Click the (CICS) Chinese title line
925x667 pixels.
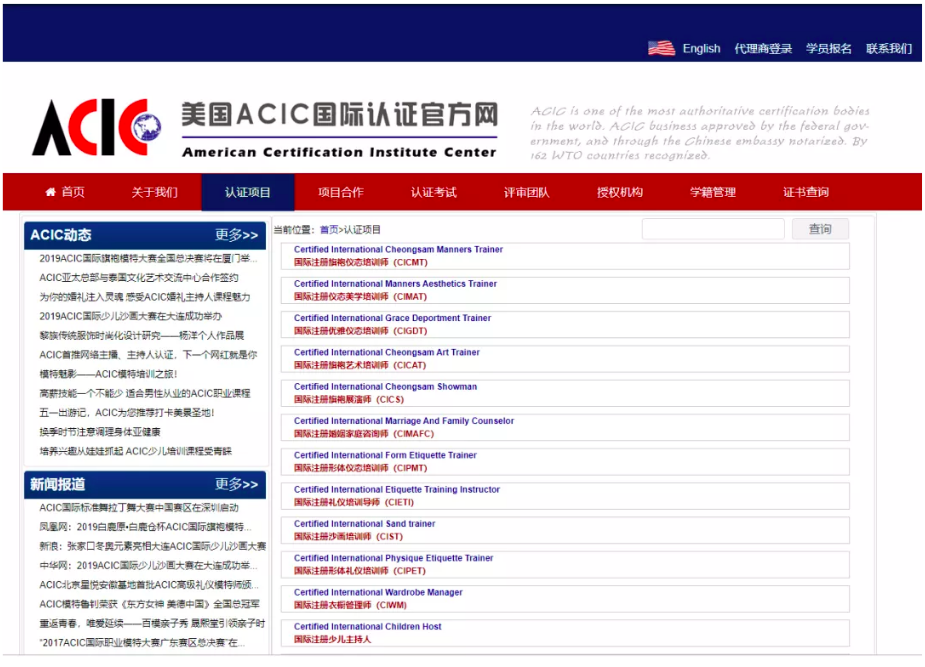tap(349, 399)
